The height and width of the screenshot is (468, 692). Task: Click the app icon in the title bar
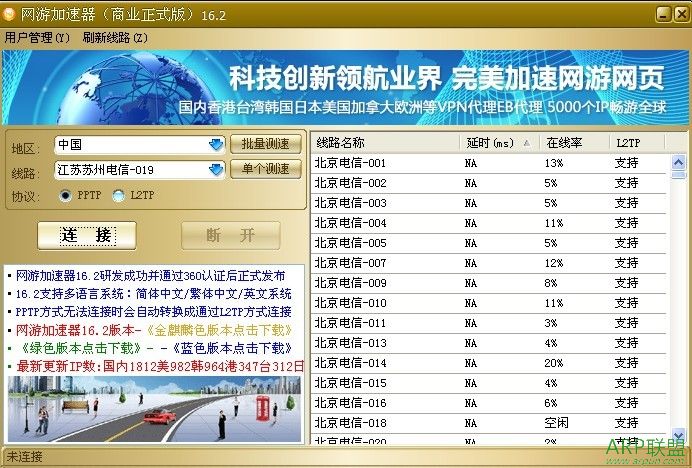click(x=9, y=13)
